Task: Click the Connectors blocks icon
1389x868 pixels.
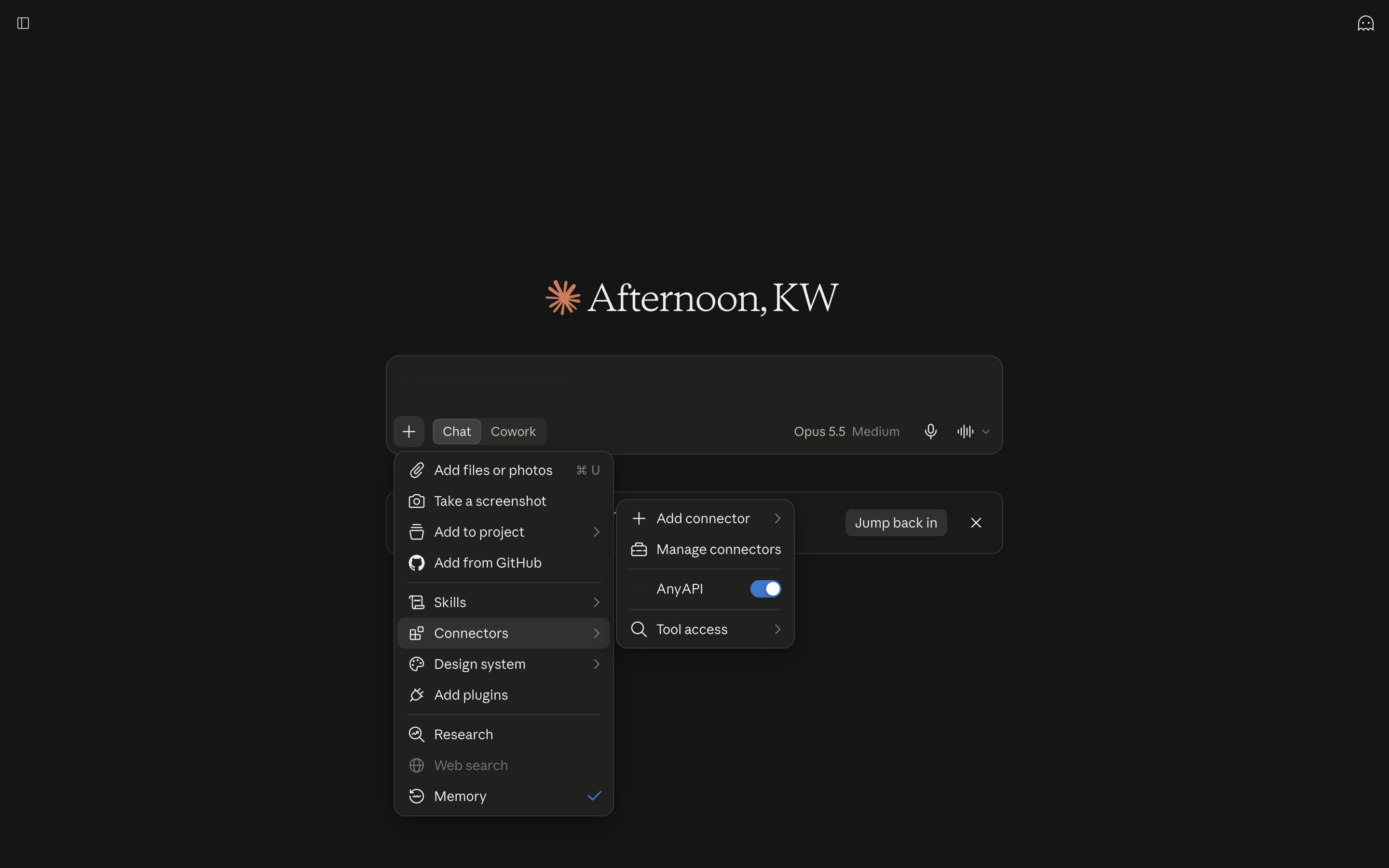Action: [417, 633]
